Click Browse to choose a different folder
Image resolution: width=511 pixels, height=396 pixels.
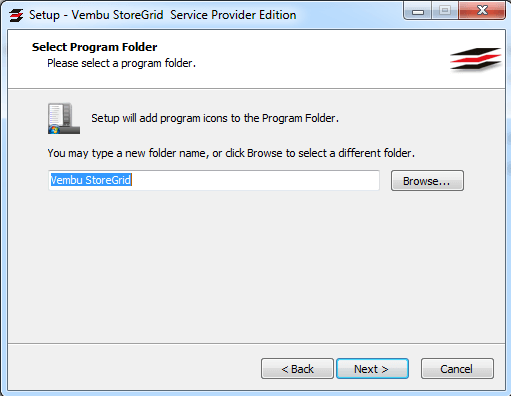(x=427, y=181)
